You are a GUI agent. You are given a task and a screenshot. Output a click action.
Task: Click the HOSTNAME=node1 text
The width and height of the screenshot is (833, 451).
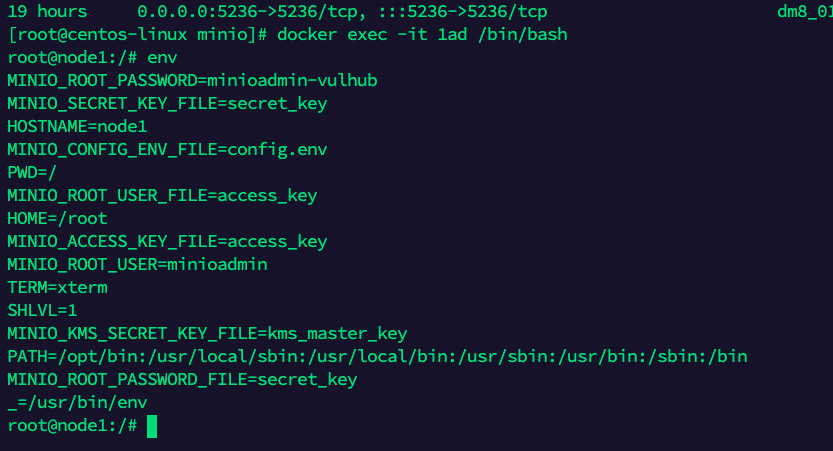point(77,126)
